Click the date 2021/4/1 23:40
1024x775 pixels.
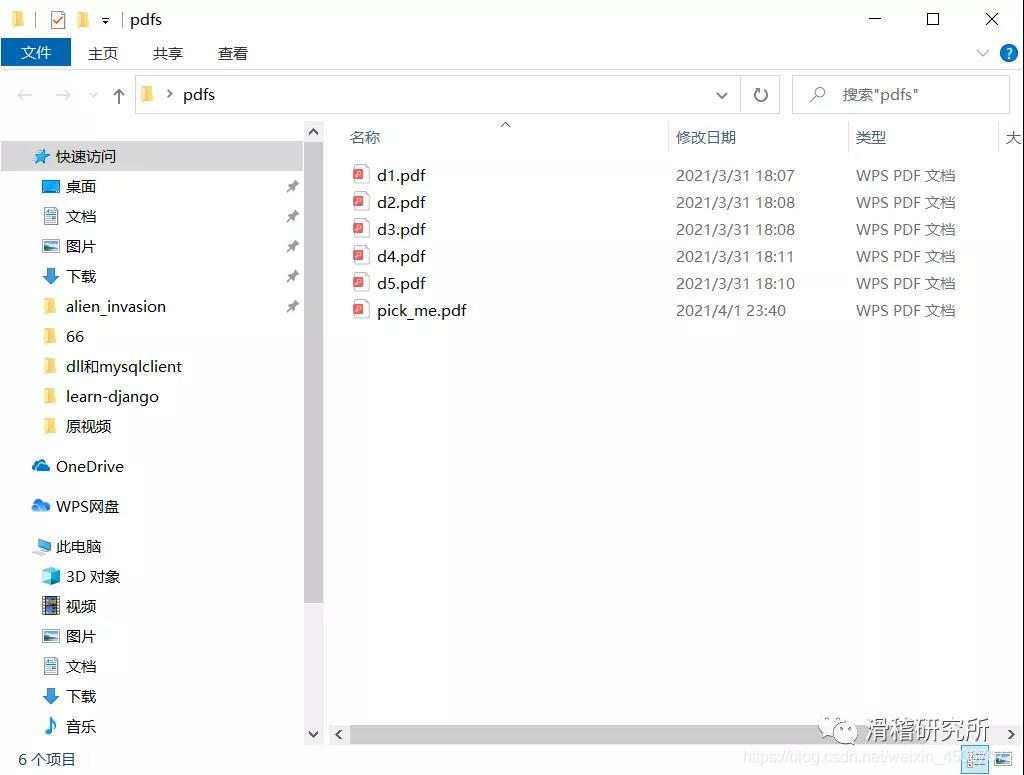tap(731, 310)
